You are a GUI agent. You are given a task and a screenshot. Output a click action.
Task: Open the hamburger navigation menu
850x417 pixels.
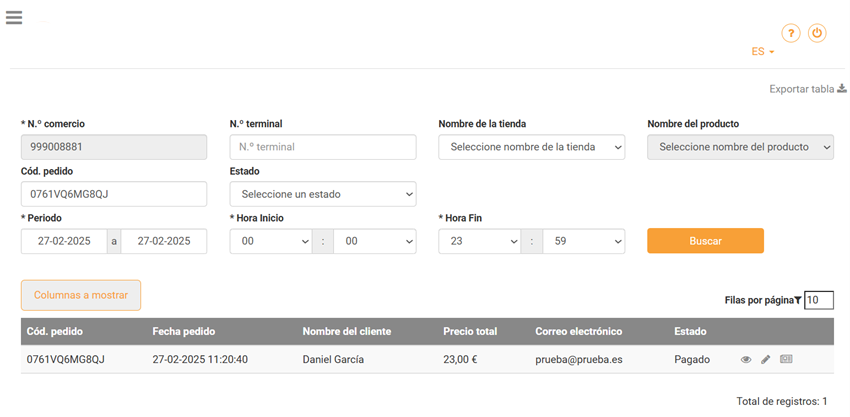tap(14, 17)
